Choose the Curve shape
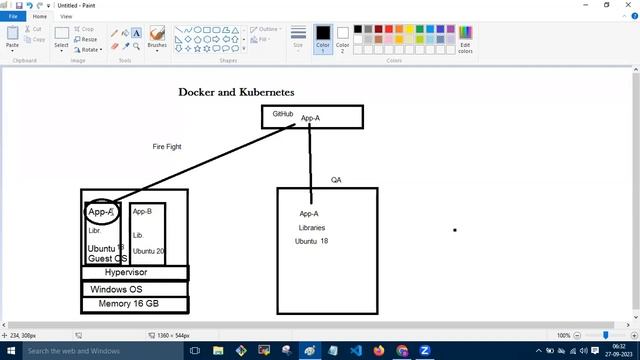The width and height of the screenshot is (640, 360). (x=188, y=30)
